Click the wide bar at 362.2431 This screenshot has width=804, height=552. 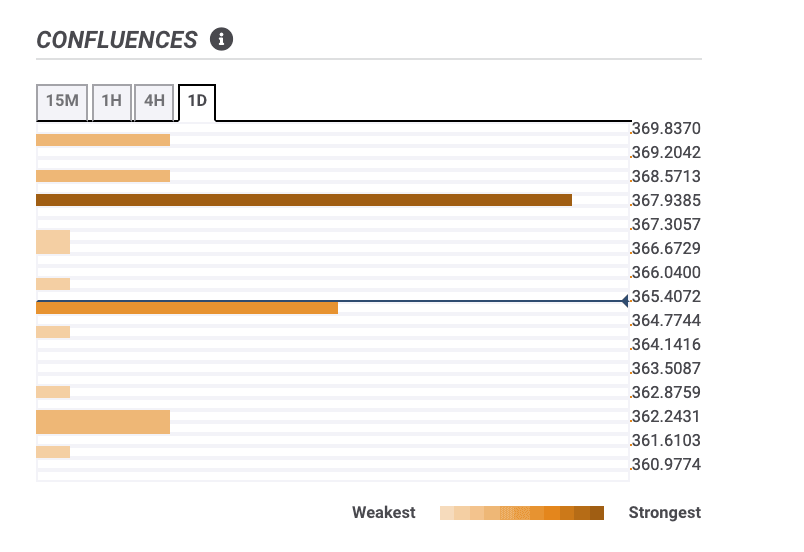click(102, 422)
